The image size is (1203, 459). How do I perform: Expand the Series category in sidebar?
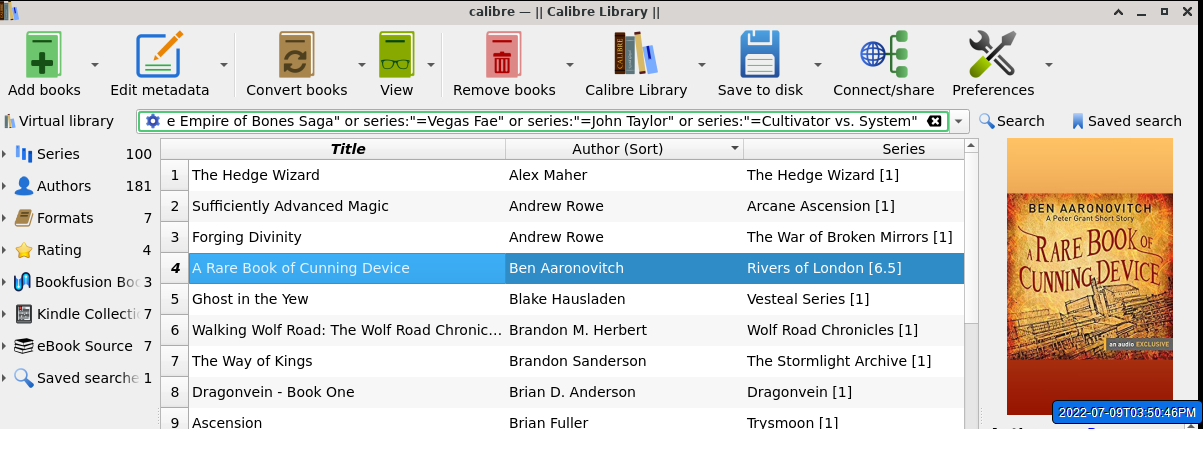[5, 154]
